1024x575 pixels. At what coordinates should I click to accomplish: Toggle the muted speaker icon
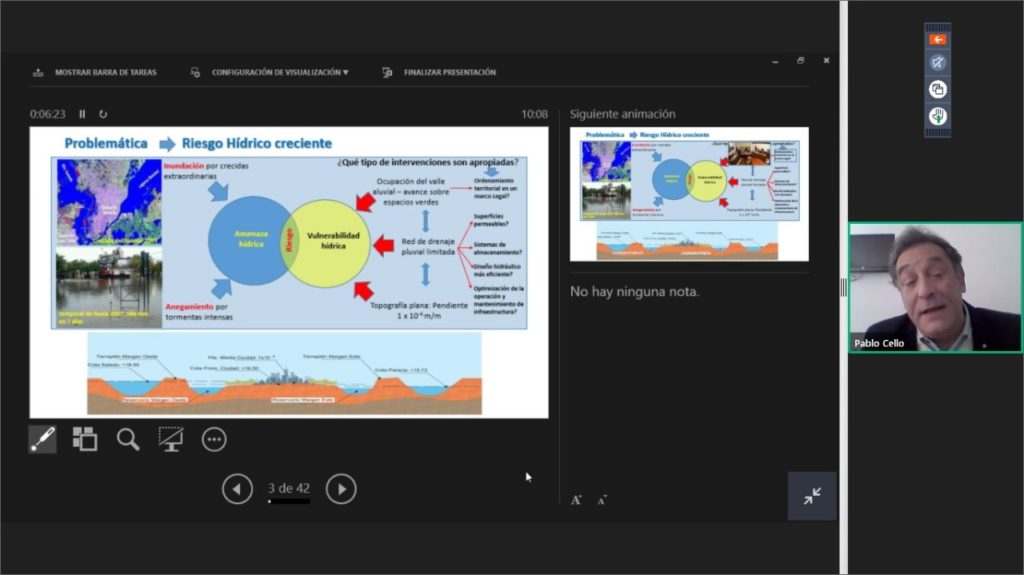(937, 63)
